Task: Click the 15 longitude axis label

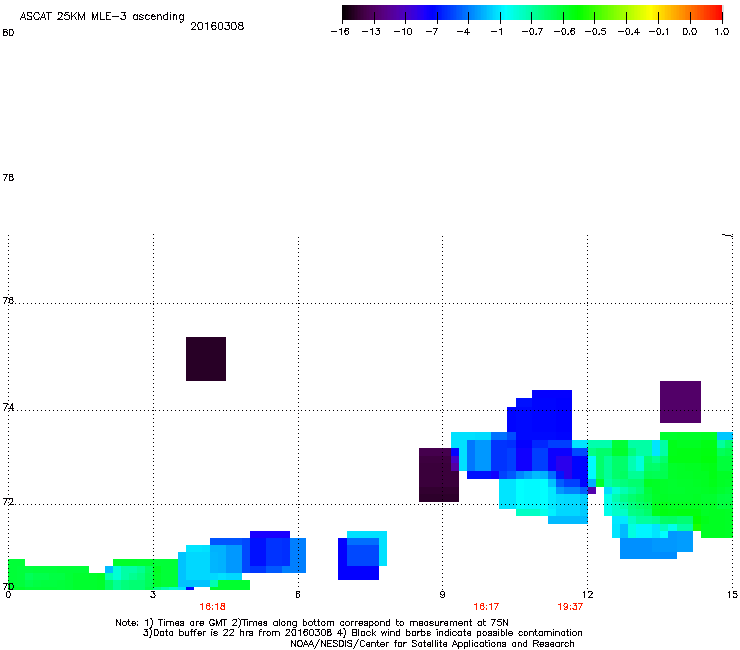Action: [x=732, y=595]
